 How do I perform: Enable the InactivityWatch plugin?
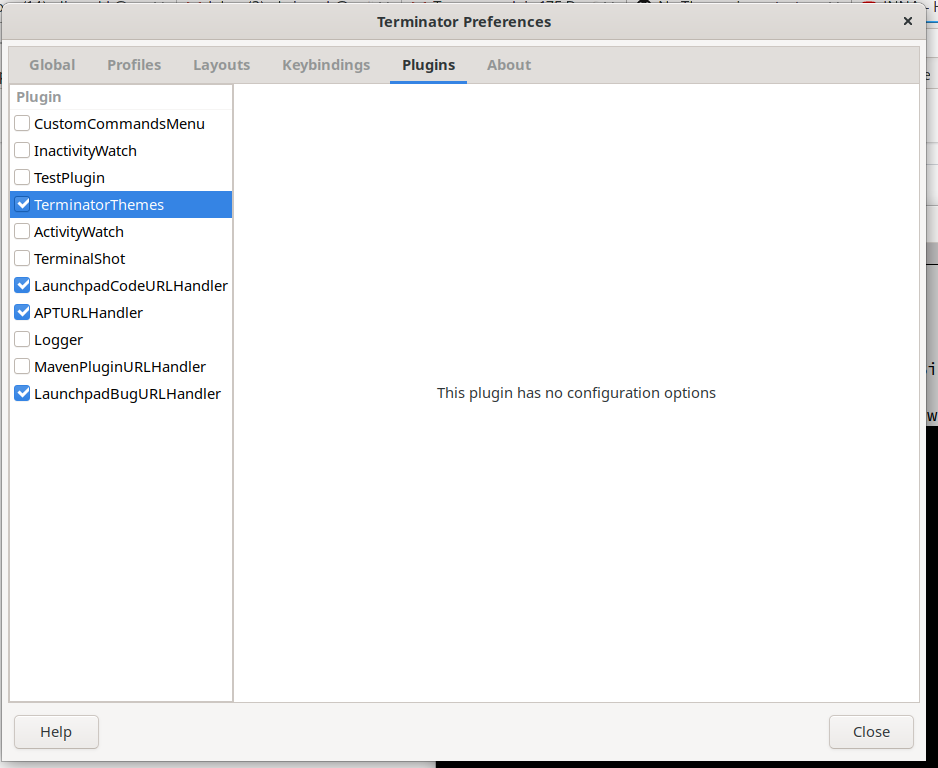point(21,150)
